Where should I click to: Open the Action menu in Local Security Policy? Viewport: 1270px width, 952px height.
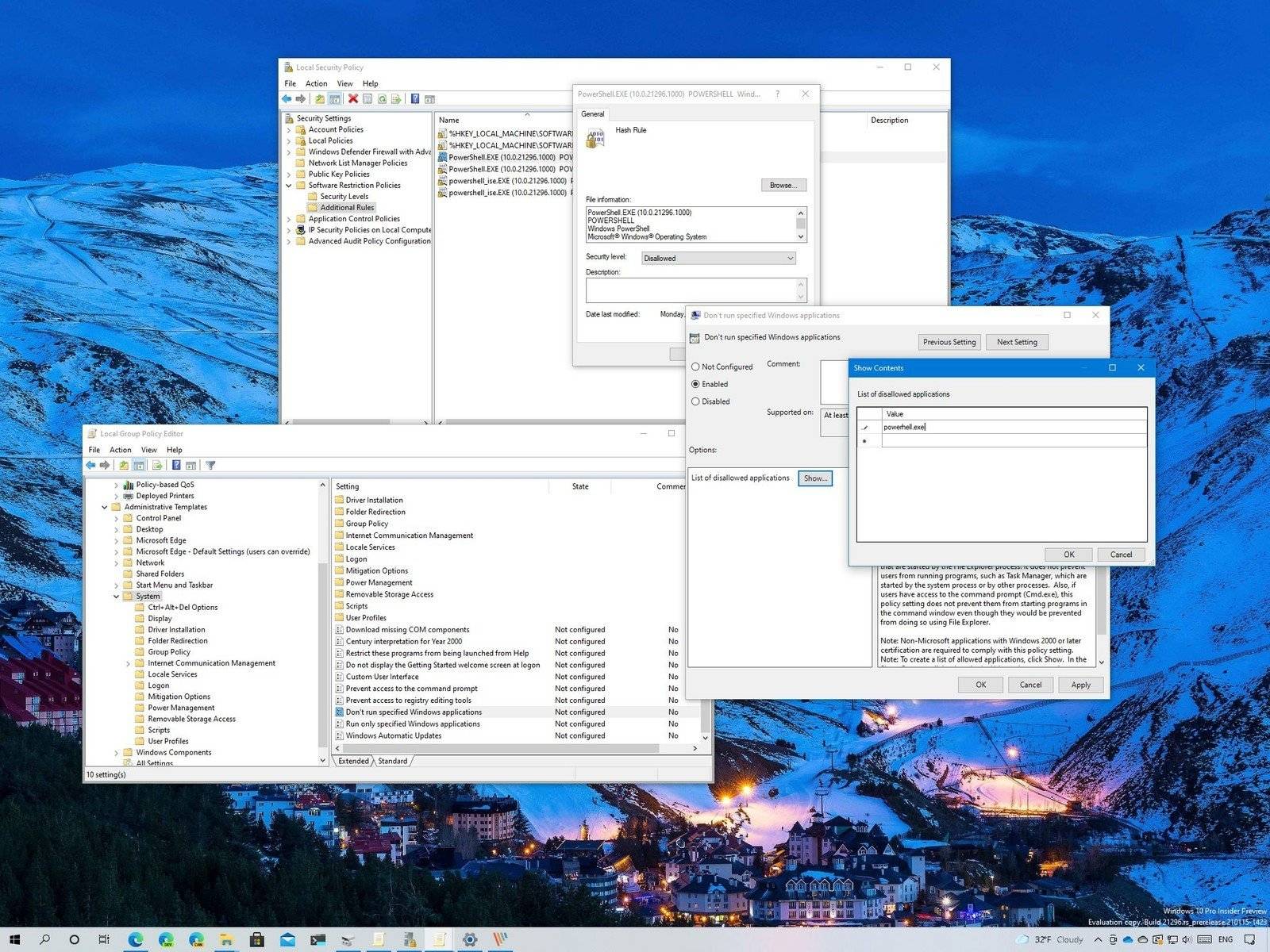point(316,83)
